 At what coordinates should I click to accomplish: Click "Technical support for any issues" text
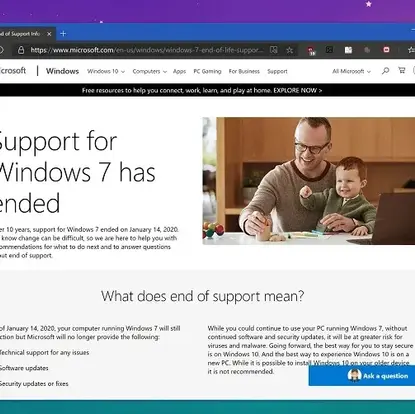44,352
